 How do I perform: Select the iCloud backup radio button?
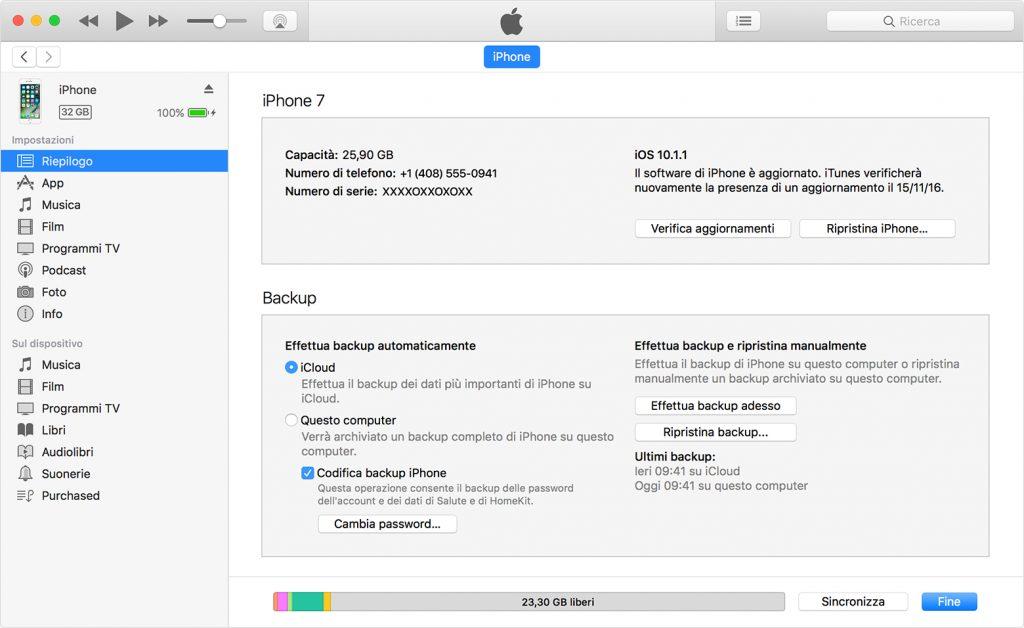tap(291, 368)
